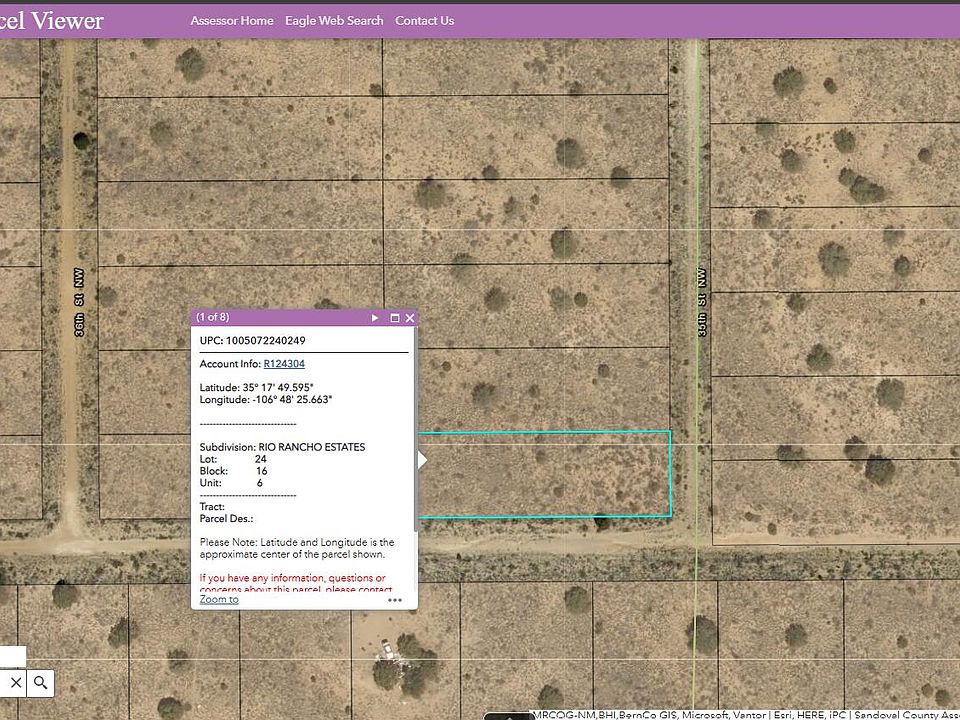Click the Block: 16 row
This screenshot has height=720, width=960.
coord(234,471)
